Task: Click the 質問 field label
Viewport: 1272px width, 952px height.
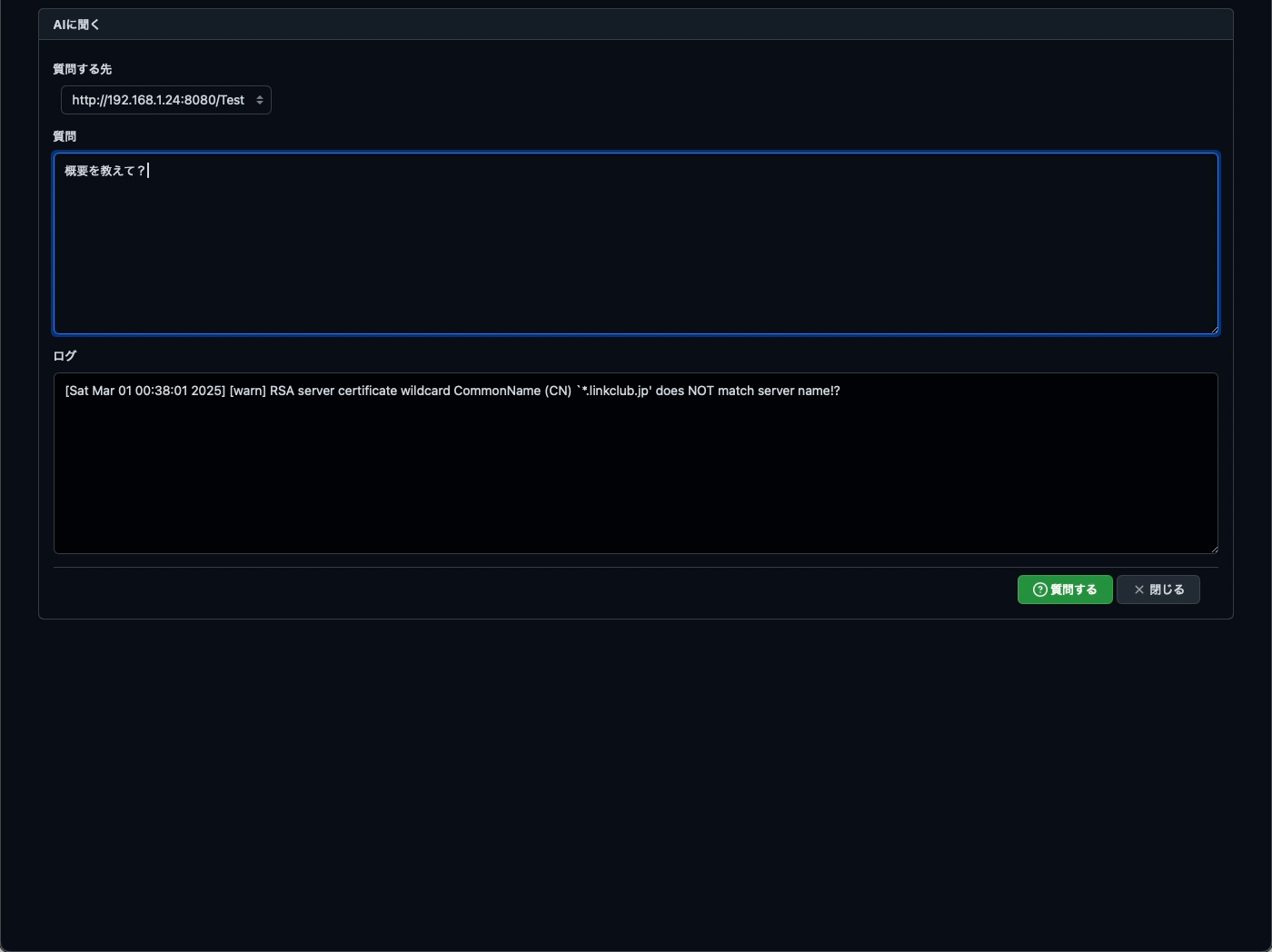Action: pyautogui.click(x=65, y=136)
